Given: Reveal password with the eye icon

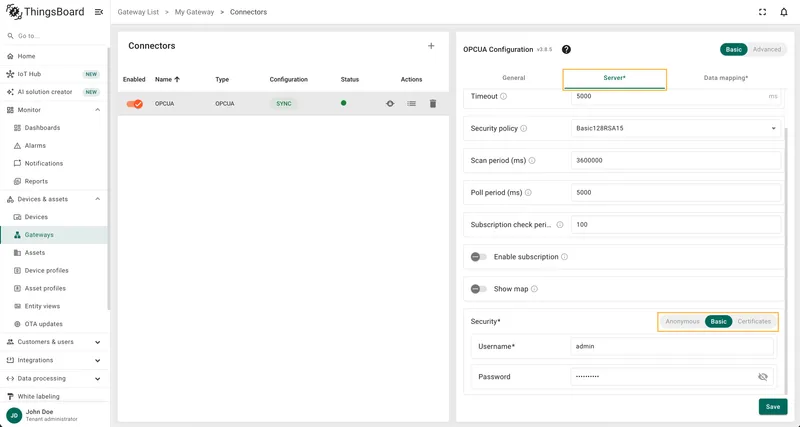Looking at the screenshot, I should click(763, 377).
